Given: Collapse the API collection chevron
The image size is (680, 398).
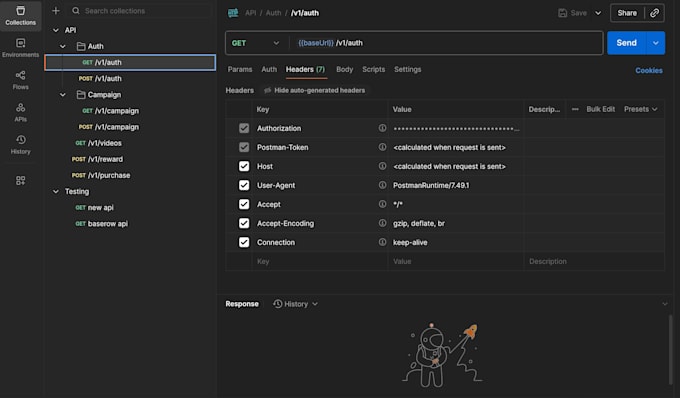Looking at the screenshot, I should click(56, 30).
